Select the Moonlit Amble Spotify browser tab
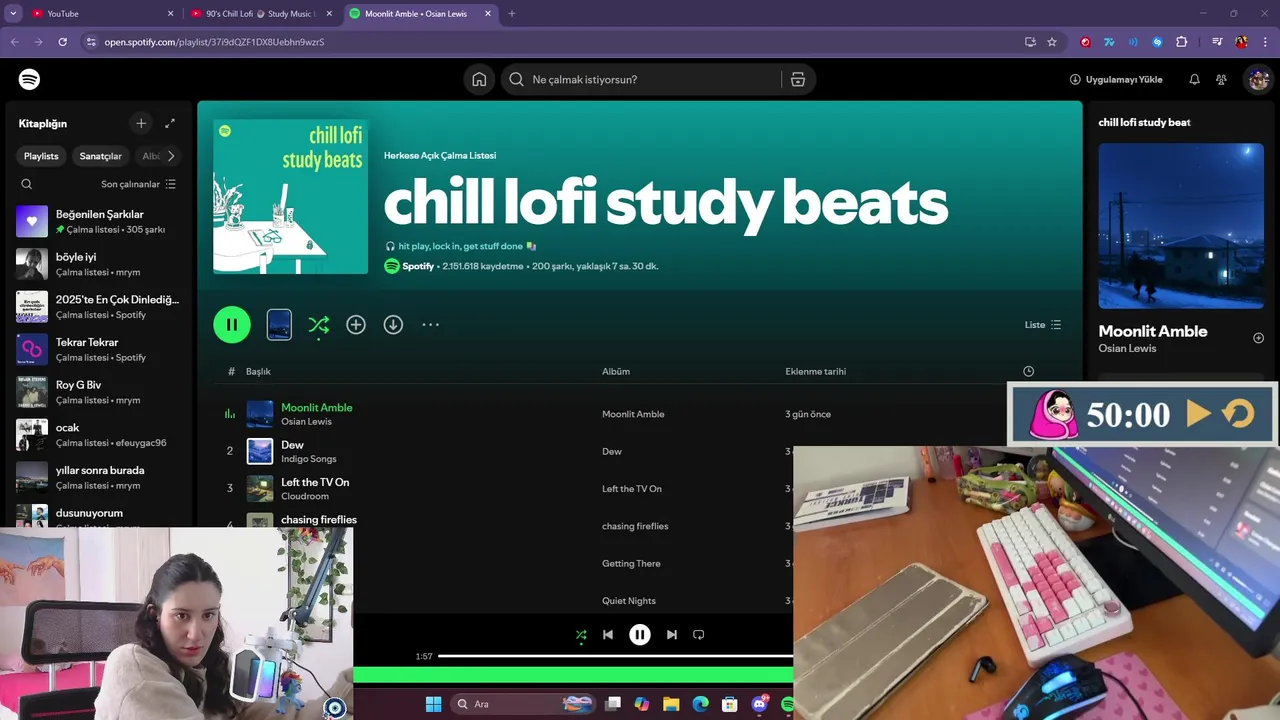This screenshot has height=720, width=1280. [420, 13]
